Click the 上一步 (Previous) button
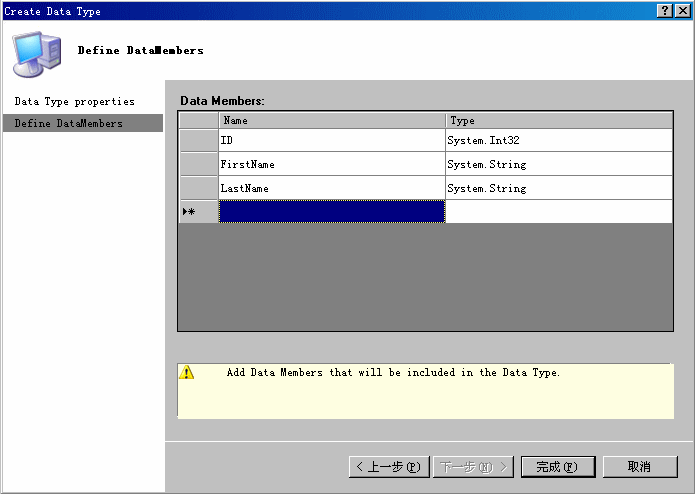The height and width of the screenshot is (494, 695). pos(389,467)
